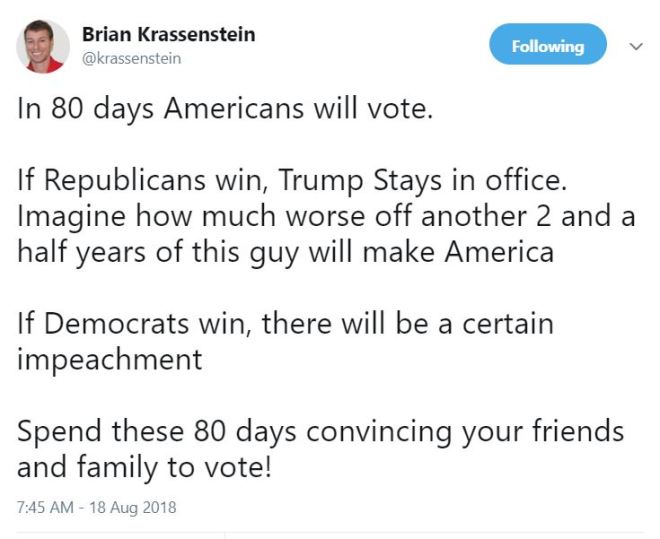
Task: Click the @krassenstein handle
Action: click(x=132, y=59)
